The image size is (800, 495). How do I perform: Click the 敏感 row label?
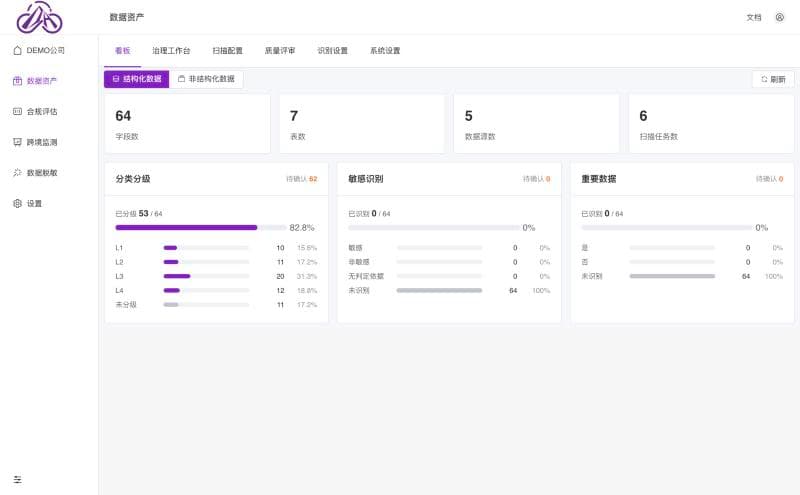(355, 248)
